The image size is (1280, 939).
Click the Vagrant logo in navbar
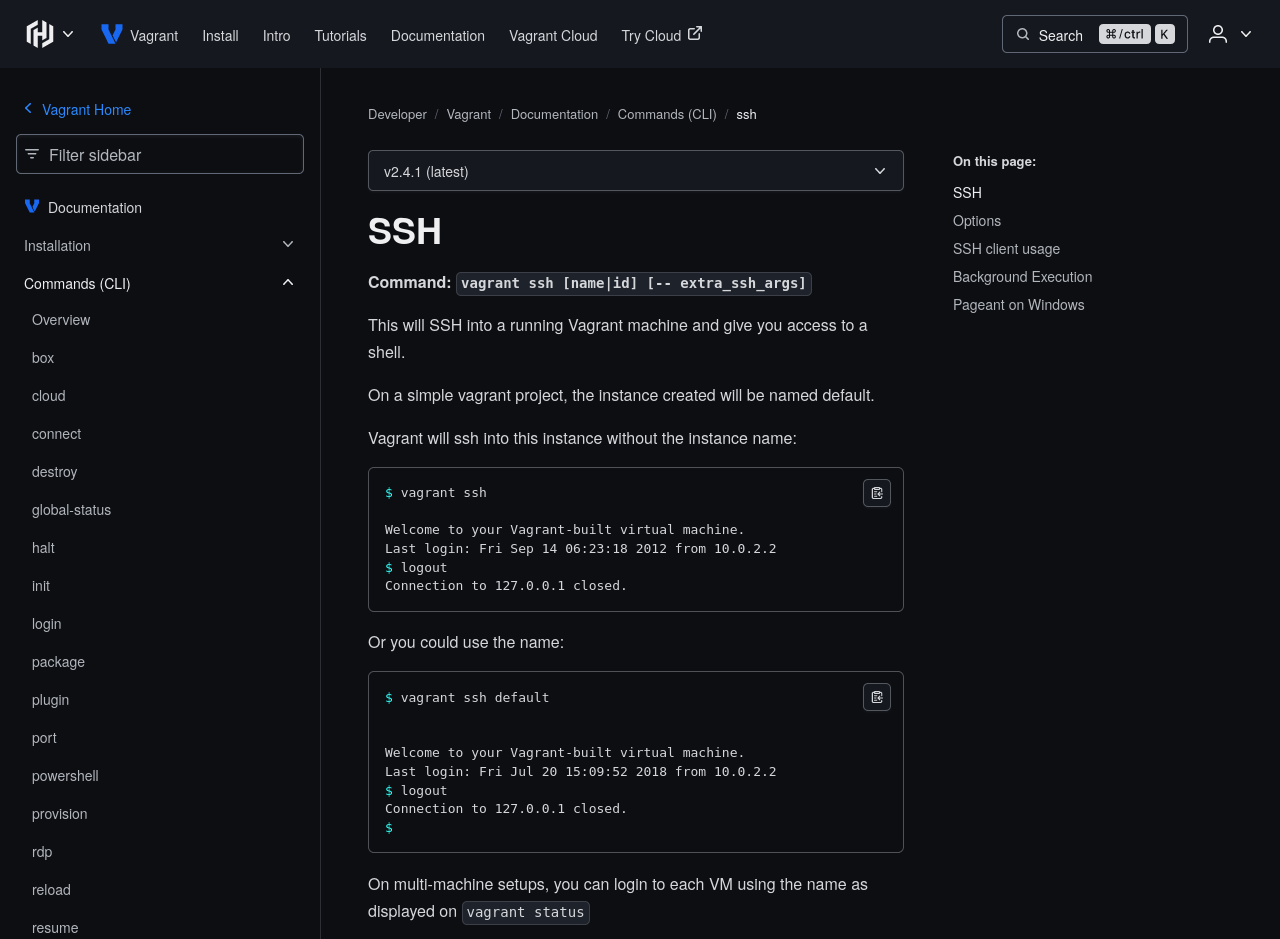112,34
